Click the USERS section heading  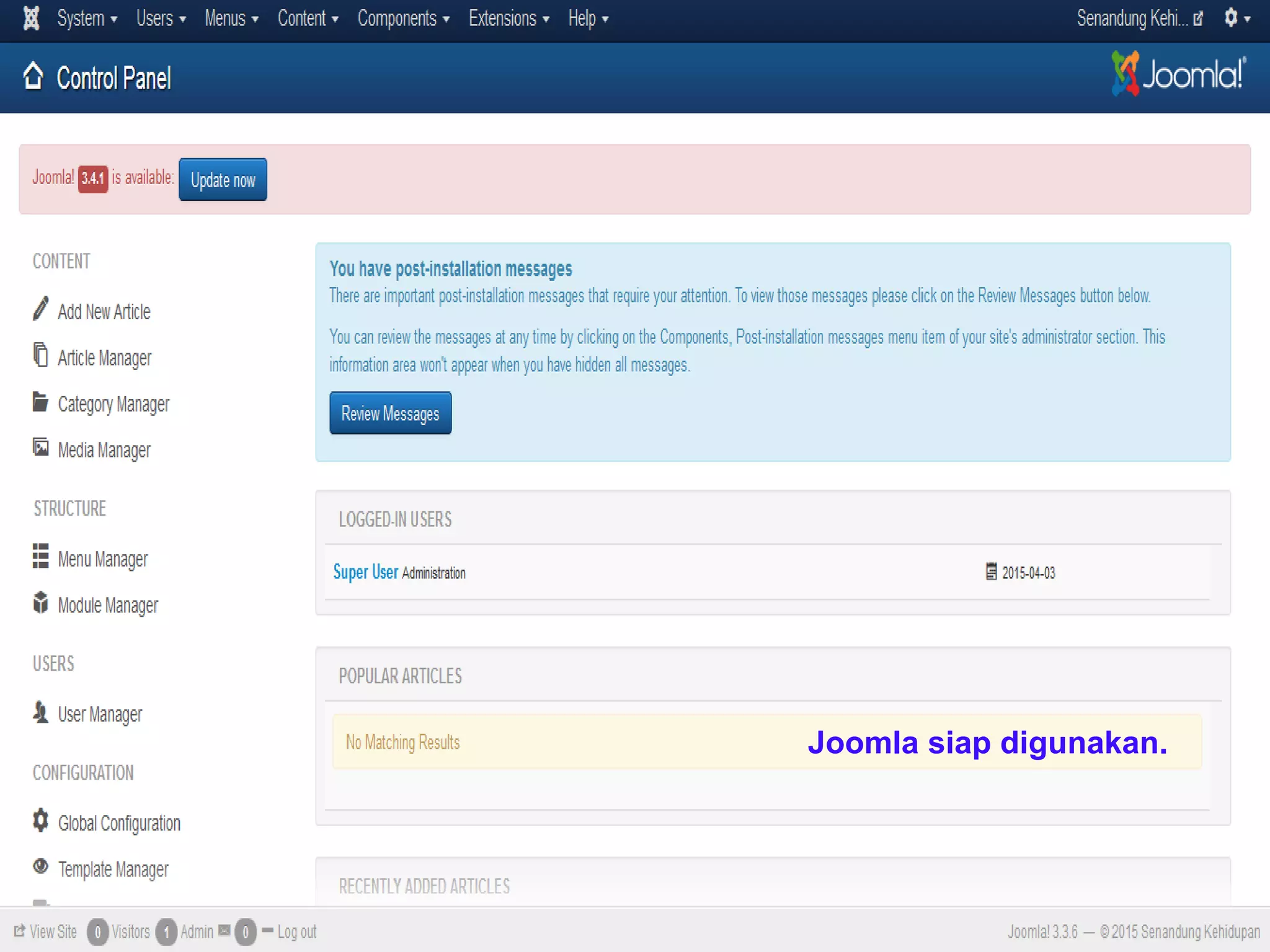click(53, 664)
